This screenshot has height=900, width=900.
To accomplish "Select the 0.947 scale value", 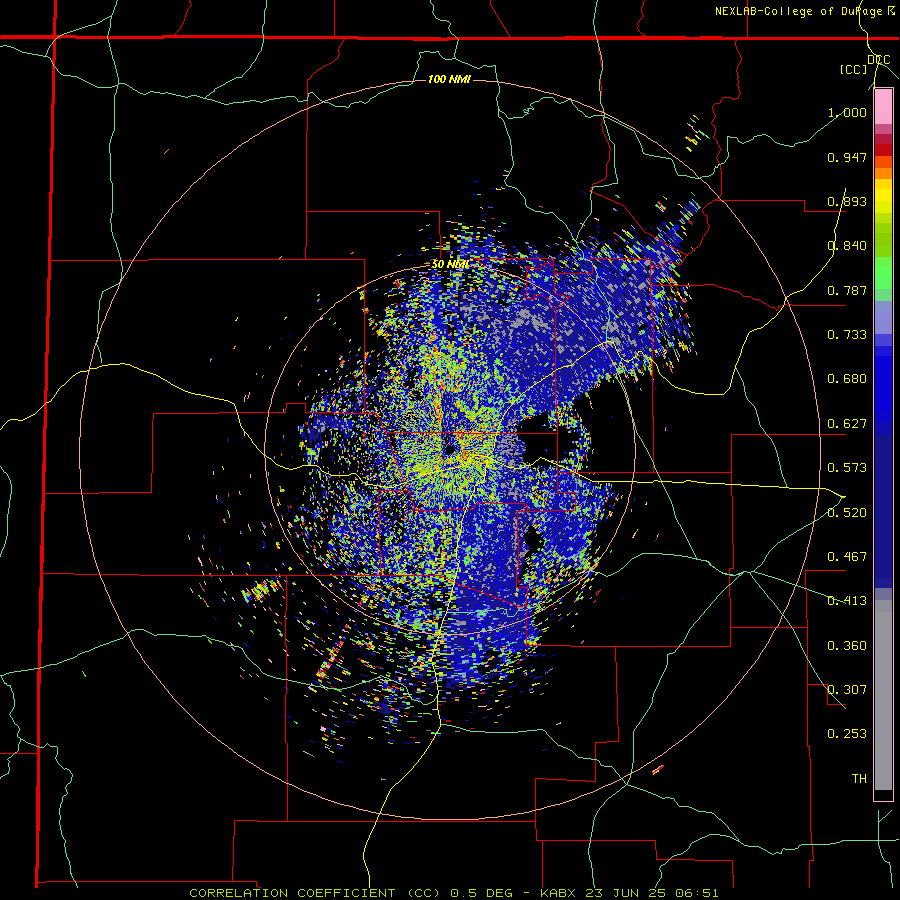I will [x=847, y=157].
